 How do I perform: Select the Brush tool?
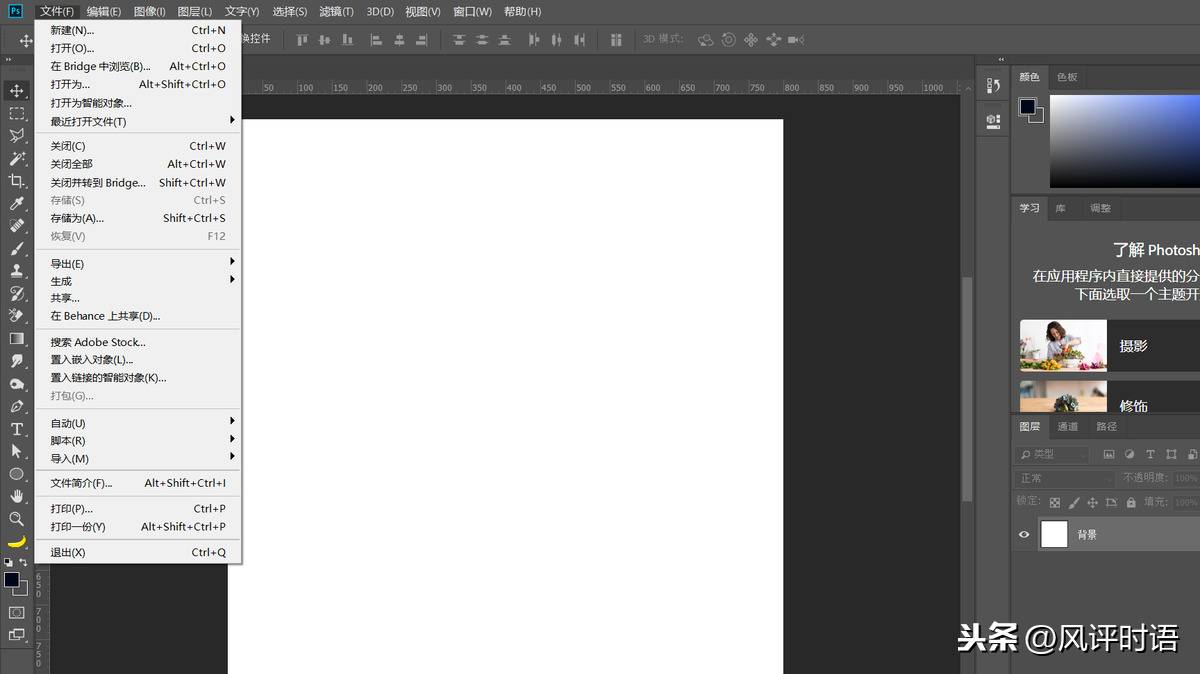tap(17, 248)
